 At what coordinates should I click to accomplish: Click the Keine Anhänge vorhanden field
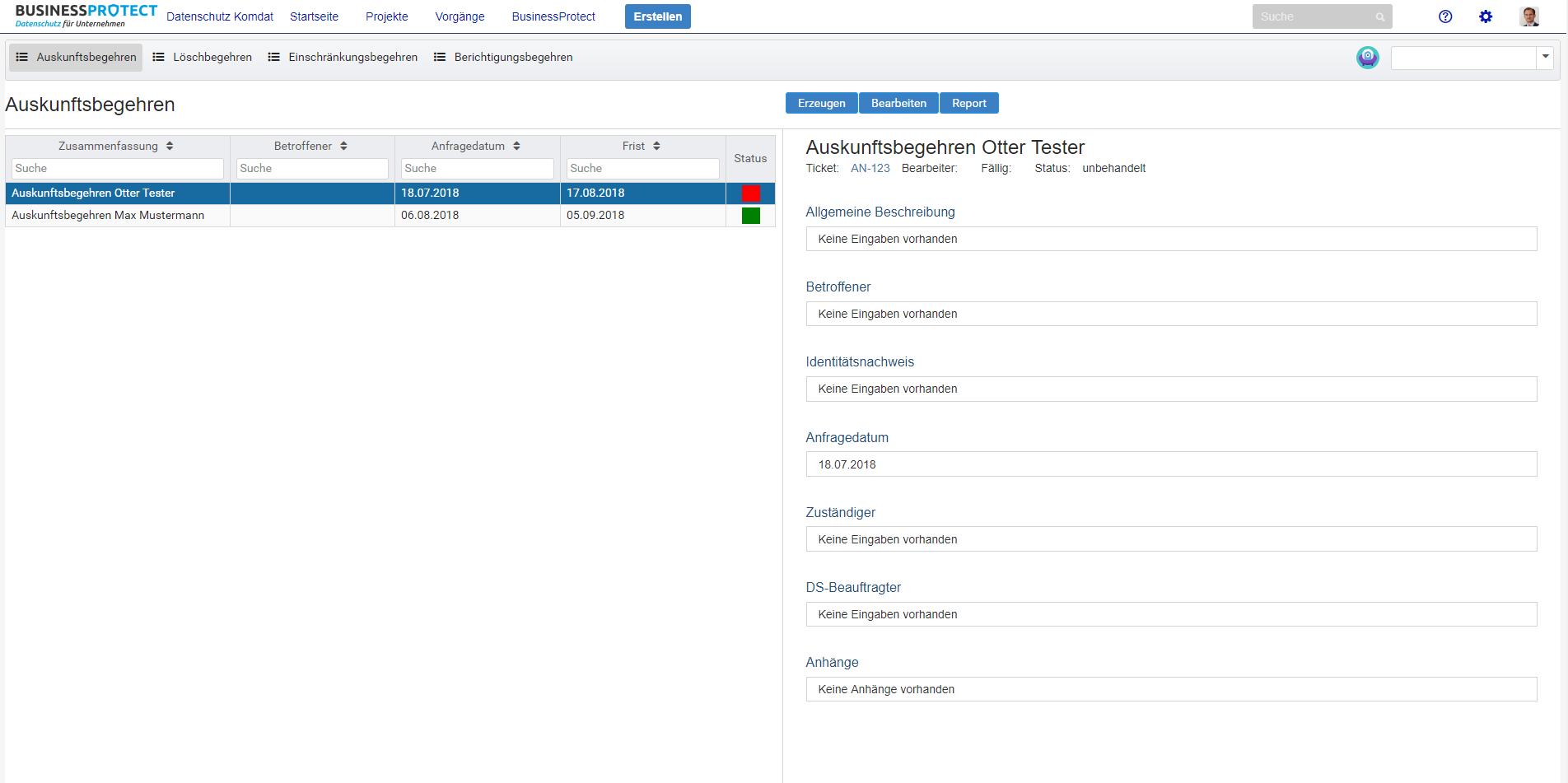1171,689
